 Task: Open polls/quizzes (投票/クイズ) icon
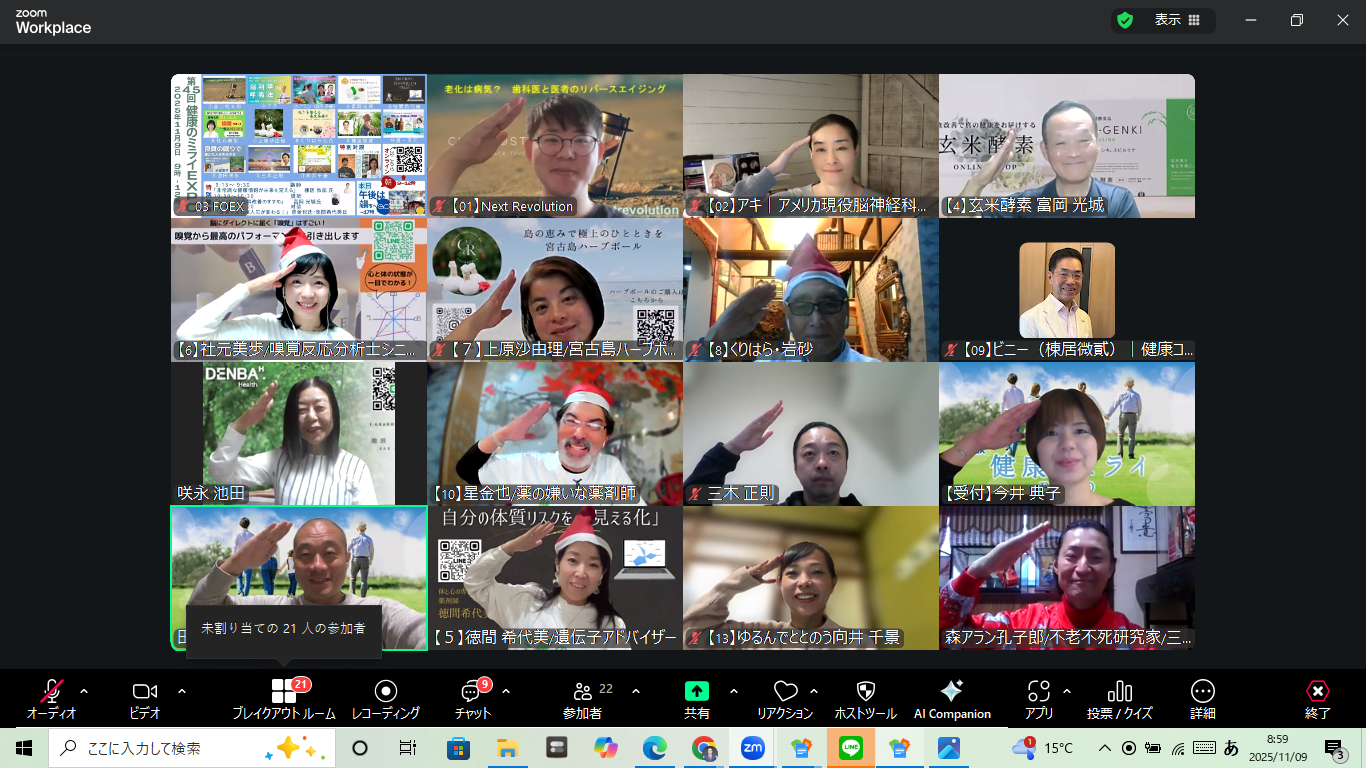[x=1120, y=692]
